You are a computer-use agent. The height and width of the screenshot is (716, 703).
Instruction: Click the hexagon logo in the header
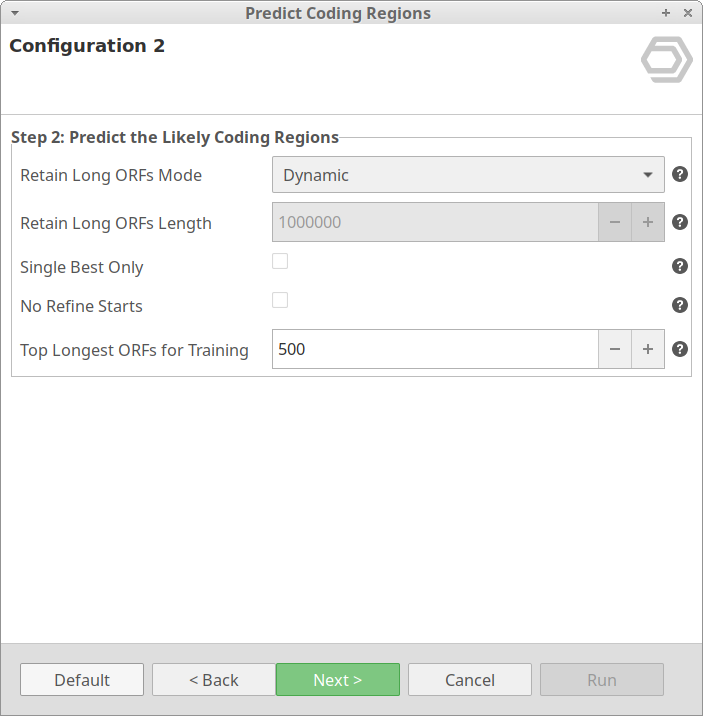click(666, 61)
